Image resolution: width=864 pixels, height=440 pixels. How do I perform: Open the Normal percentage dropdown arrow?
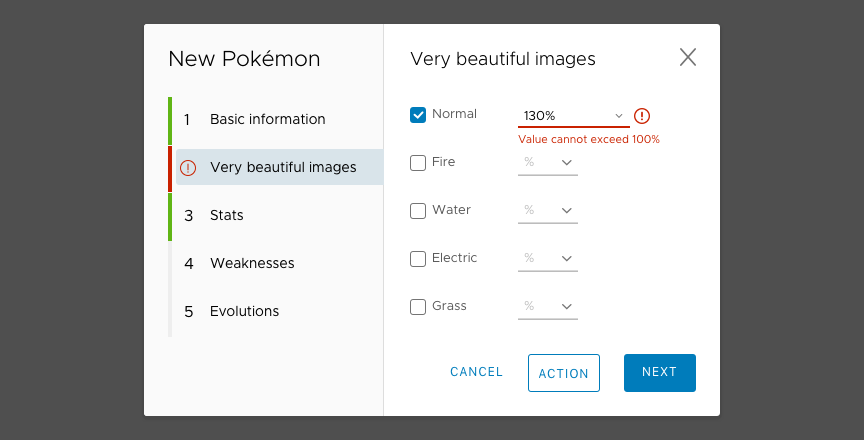619,116
